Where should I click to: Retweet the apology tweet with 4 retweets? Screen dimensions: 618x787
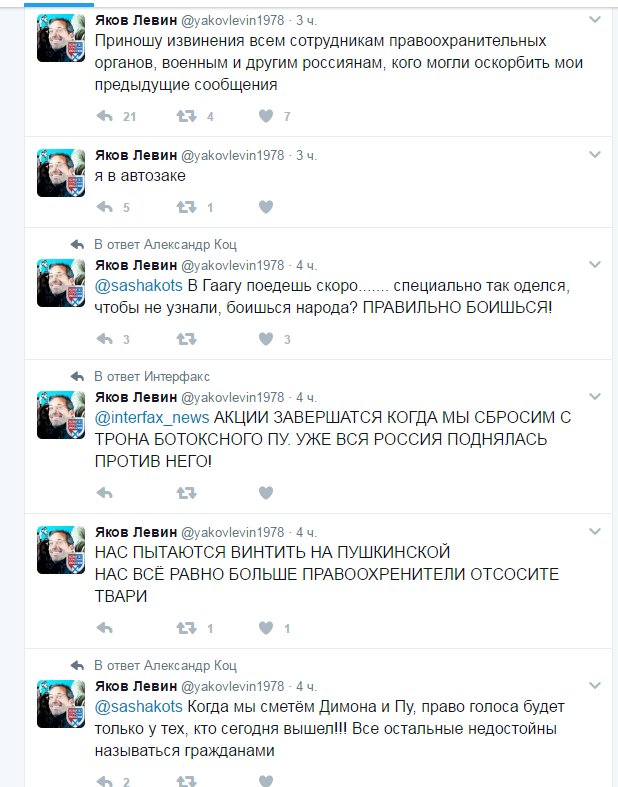186,116
